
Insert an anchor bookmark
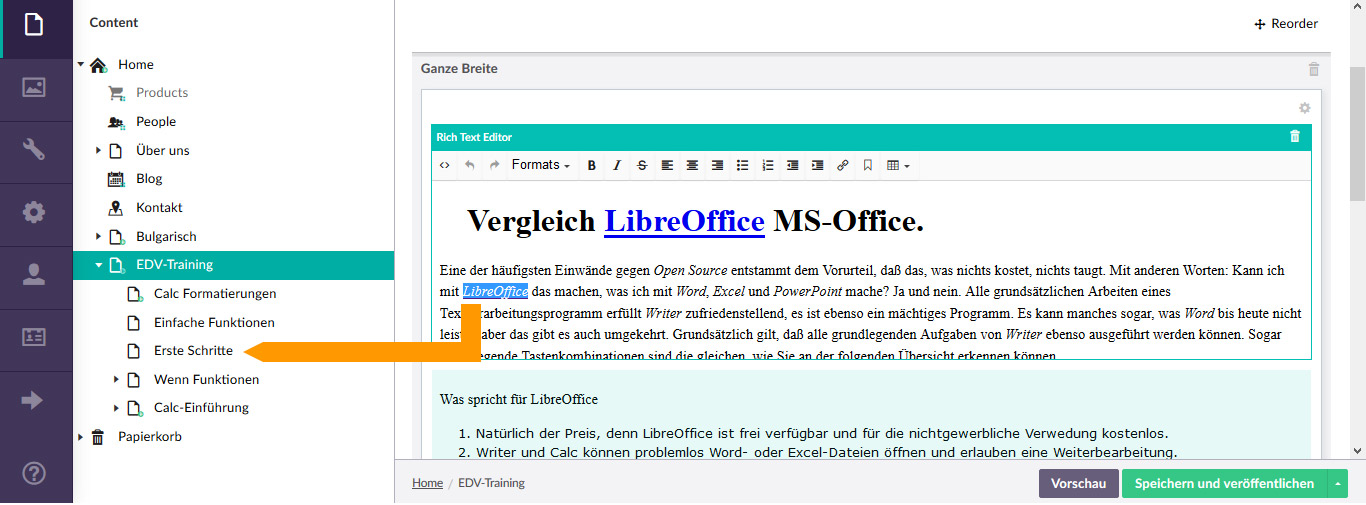coord(867,165)
